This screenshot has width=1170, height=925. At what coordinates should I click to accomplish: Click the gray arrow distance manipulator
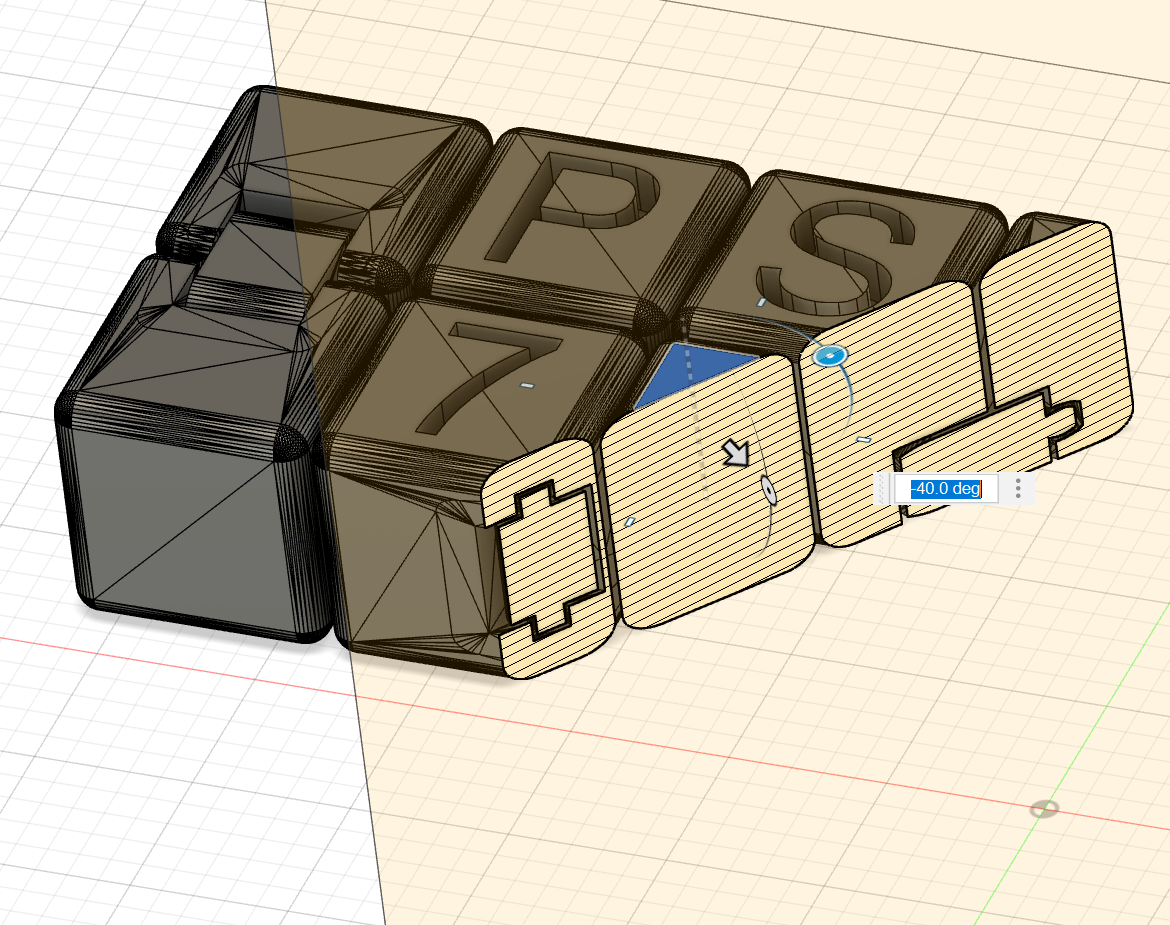(x=737, y=454)
